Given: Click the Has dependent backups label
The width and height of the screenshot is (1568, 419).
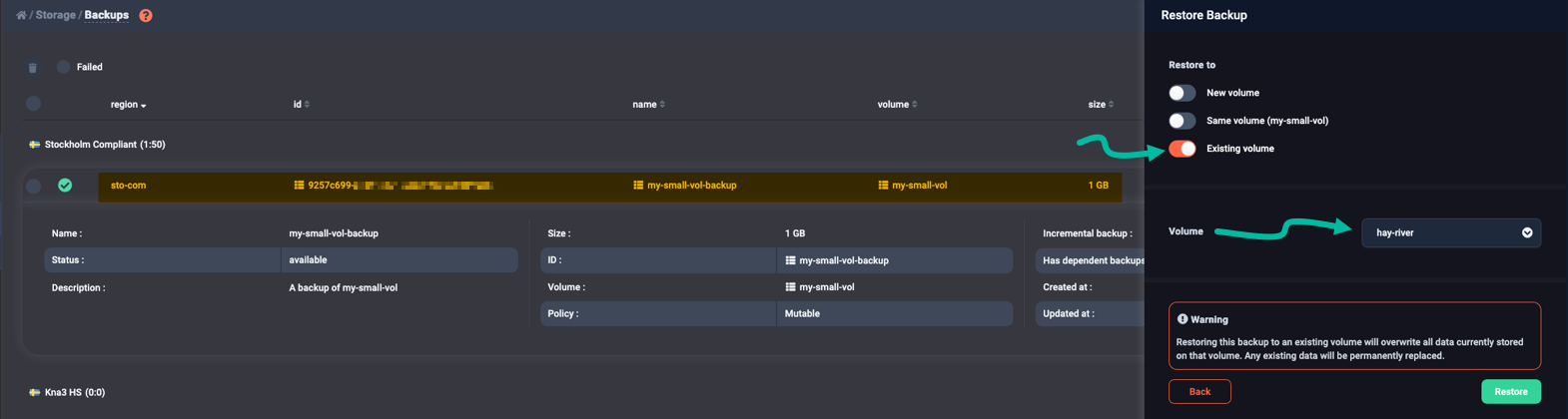Looking at the screenshot, I should (x=1094, y=260).
